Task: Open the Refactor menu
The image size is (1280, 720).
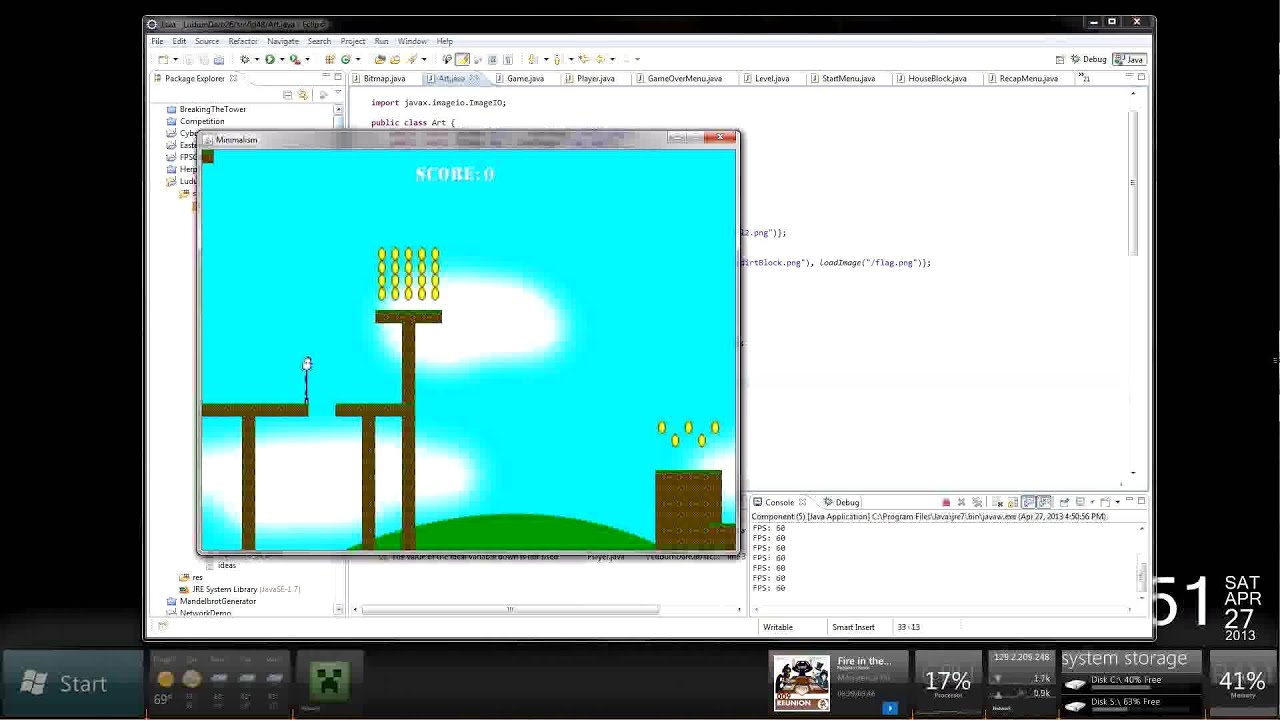Action: [243, 41]
